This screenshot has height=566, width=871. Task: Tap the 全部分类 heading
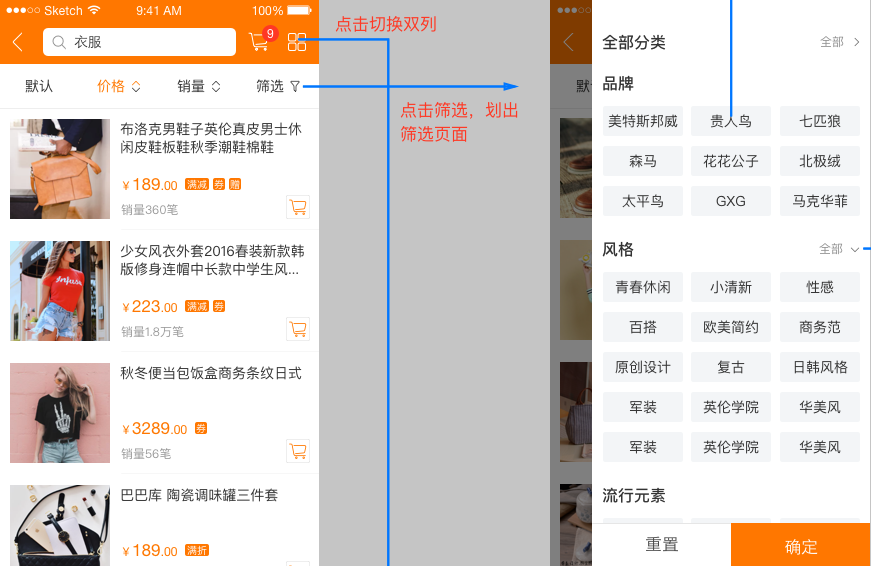click(x=634, y=42)
